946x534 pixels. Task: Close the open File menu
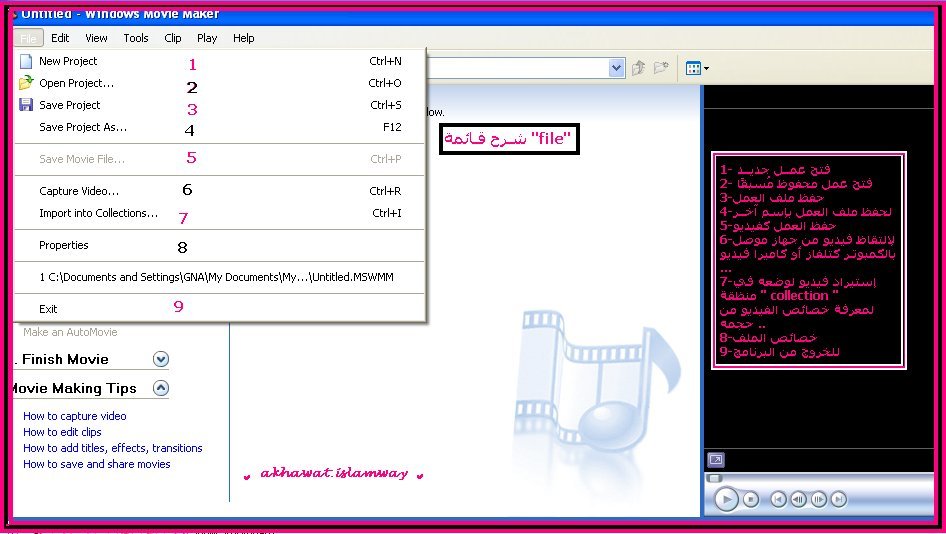point(28,38)
